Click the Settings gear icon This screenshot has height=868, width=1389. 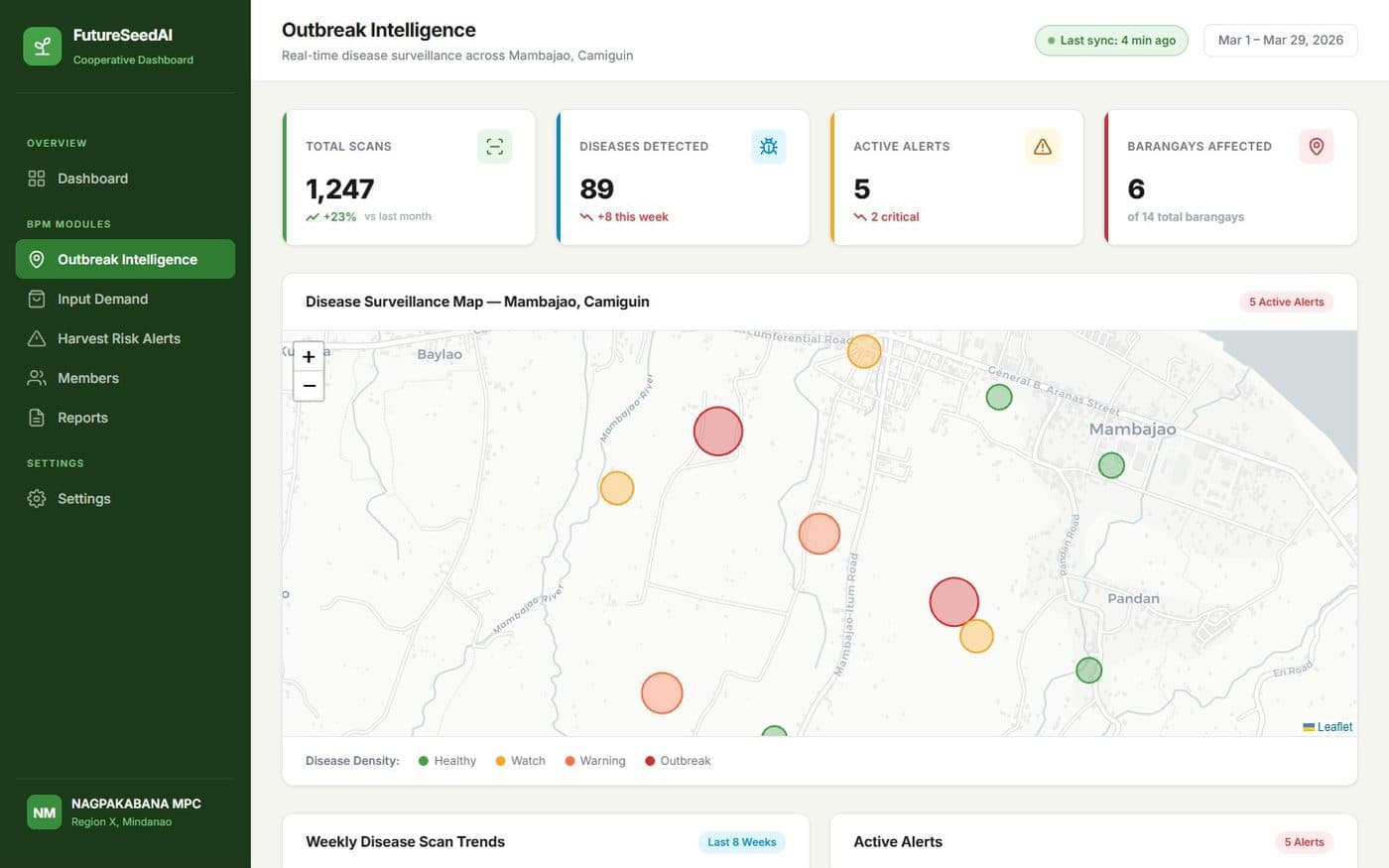(37, 499)
